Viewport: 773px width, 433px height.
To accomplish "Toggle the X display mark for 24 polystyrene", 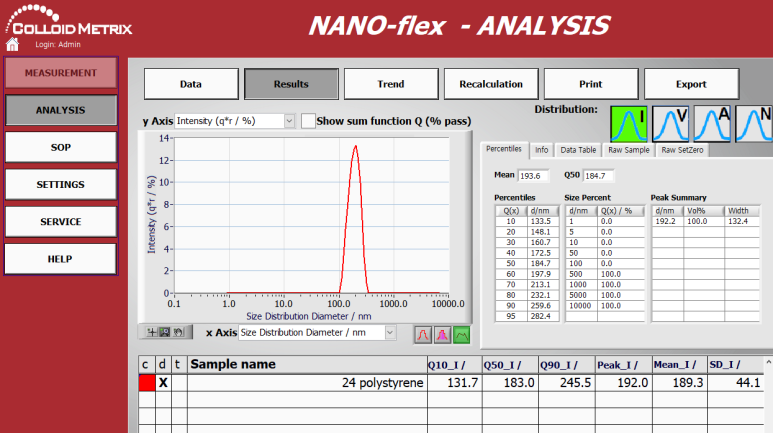I will 163,383.
